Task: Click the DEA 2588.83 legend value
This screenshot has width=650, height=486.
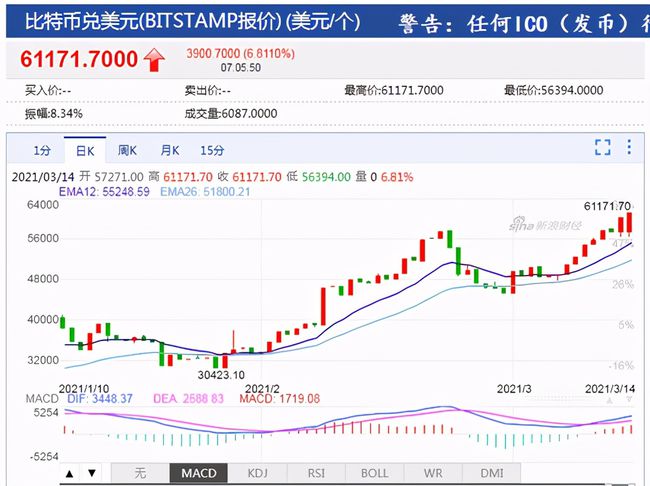Action: pos(188,399)
